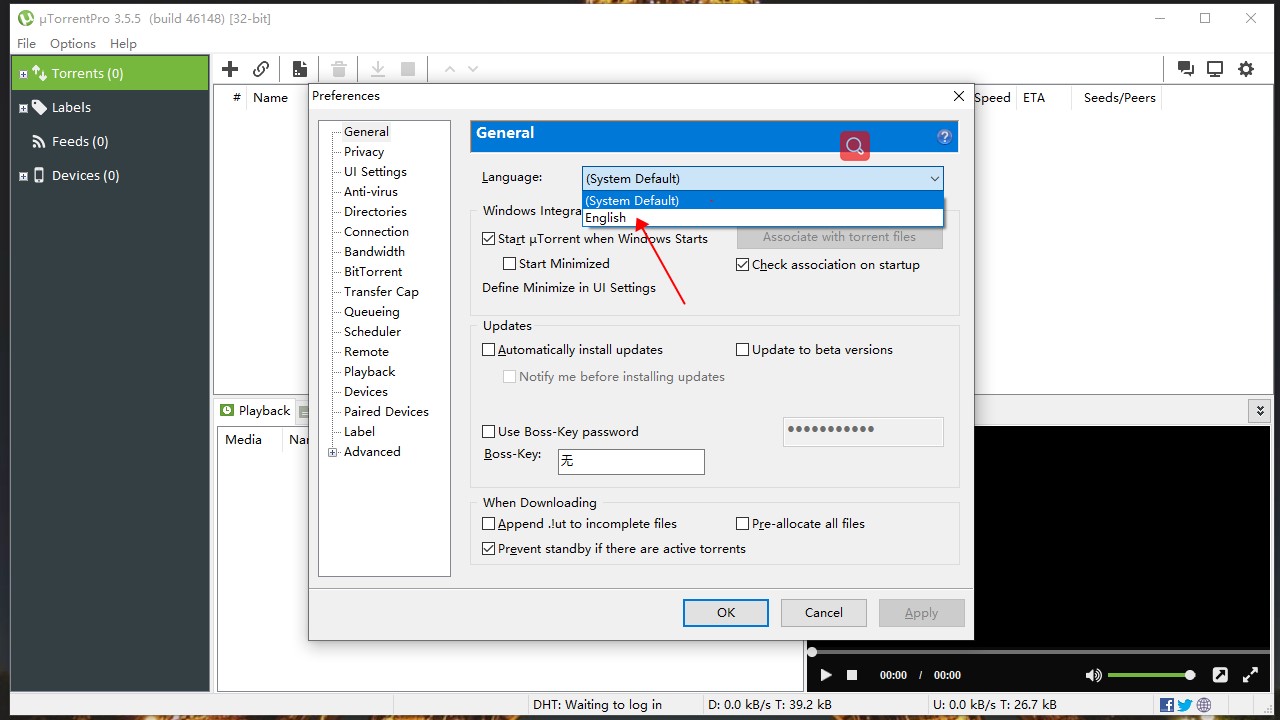Collapse bottom panel double-chevron button
Viewport: 1280px width, 720px height.
[1260, 410]
